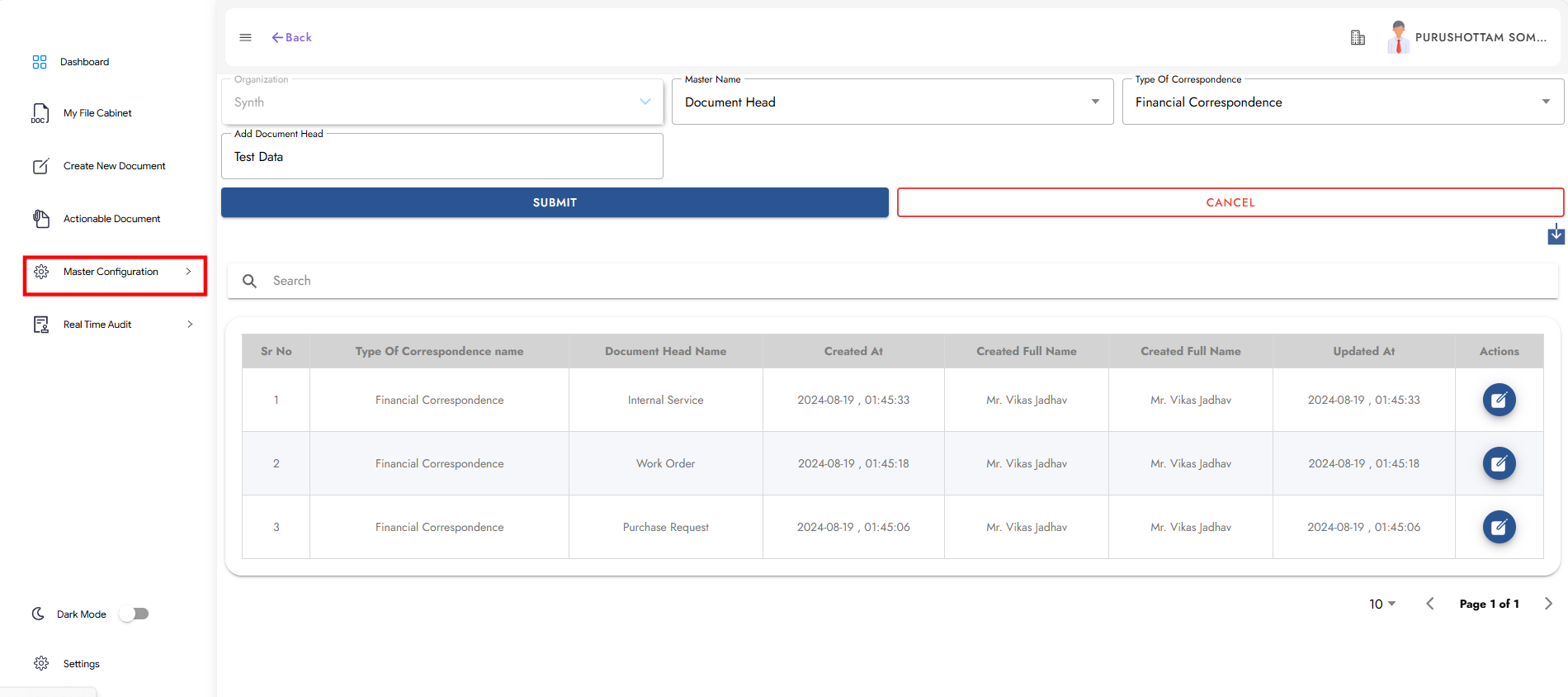Open My File Cabinet
The width and height of the screenshot is (1568, 697).
click(x=97, y=113)
